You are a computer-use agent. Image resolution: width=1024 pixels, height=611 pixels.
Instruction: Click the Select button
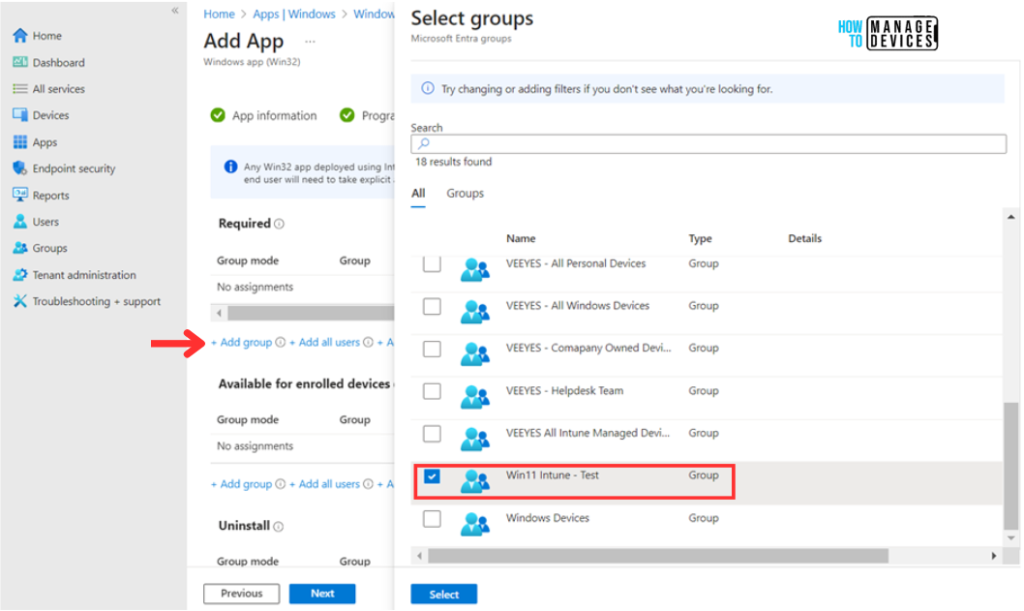[444, 594]
